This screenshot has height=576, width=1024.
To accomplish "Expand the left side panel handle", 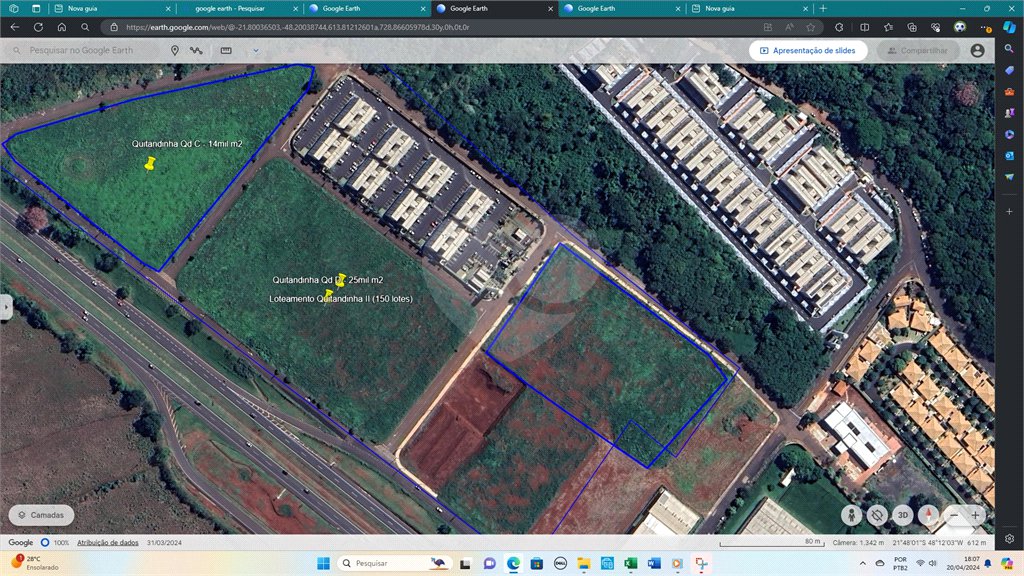I will [6, 307].
